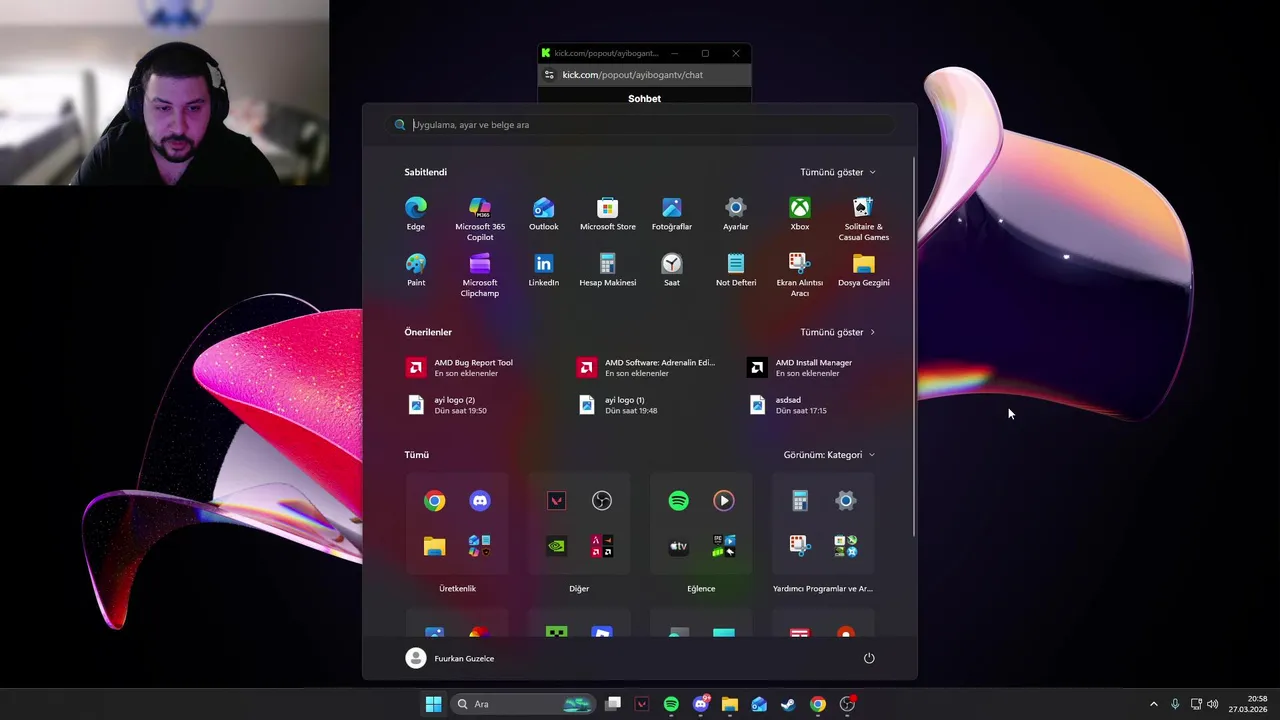Open Microsoft Clipchamp
The height and width of the screenshot is (720, 1280).
(480, 275)
